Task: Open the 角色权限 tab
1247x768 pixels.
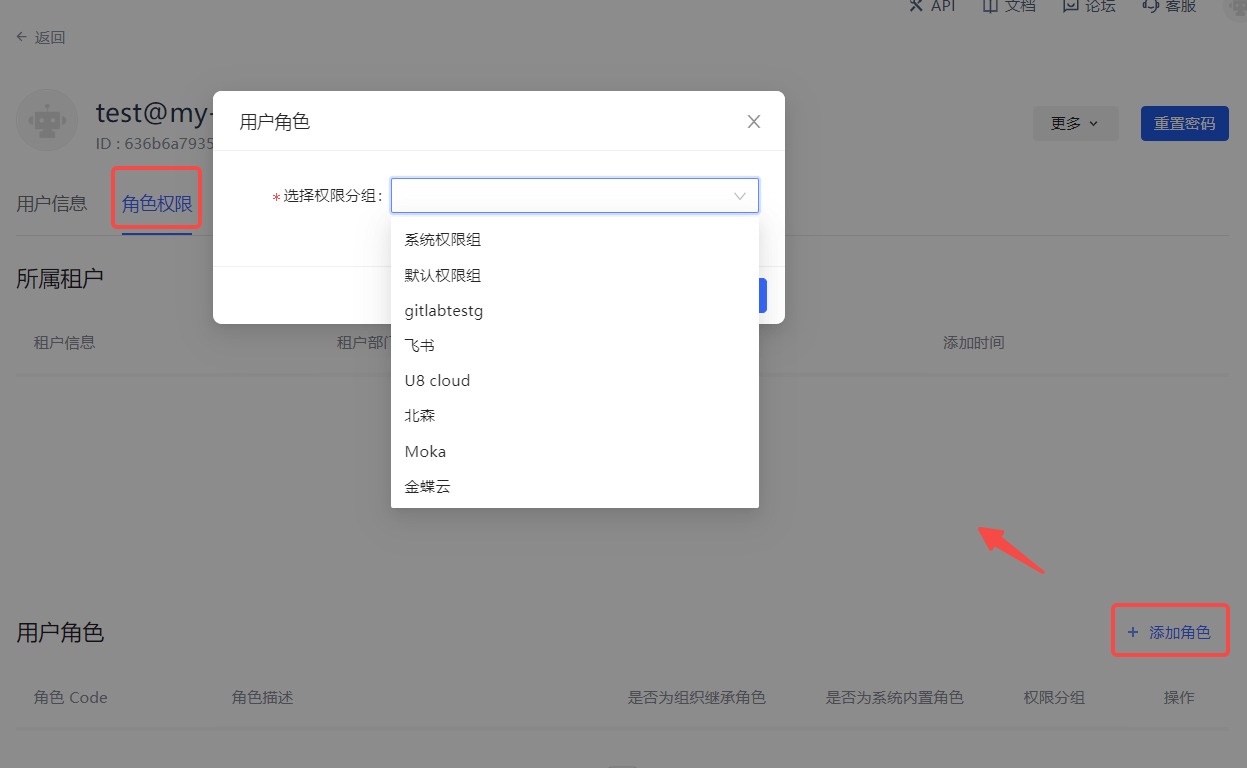Action: 157,205
